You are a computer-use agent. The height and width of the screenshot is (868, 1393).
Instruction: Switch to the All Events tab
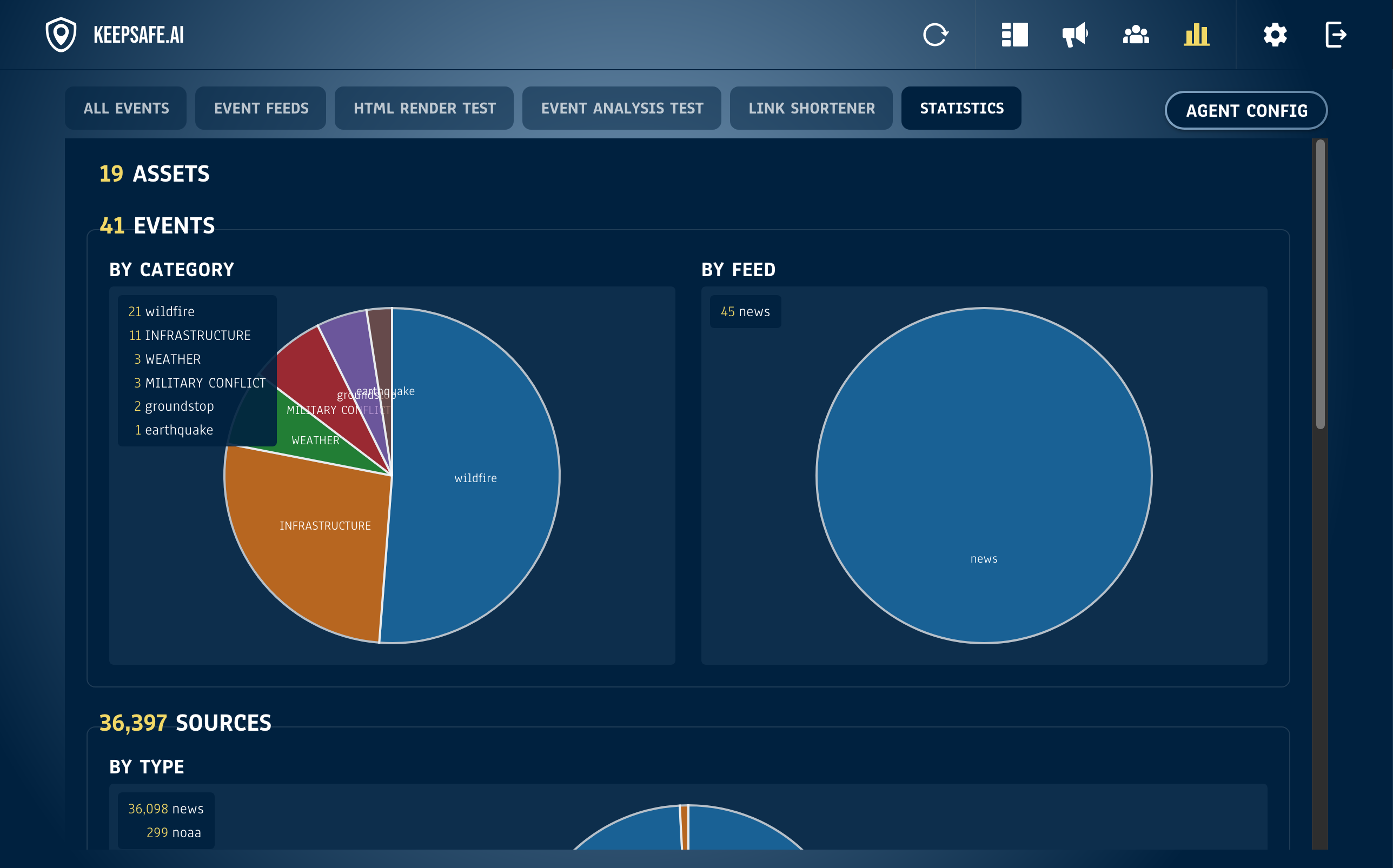click(x=126, y=108)
